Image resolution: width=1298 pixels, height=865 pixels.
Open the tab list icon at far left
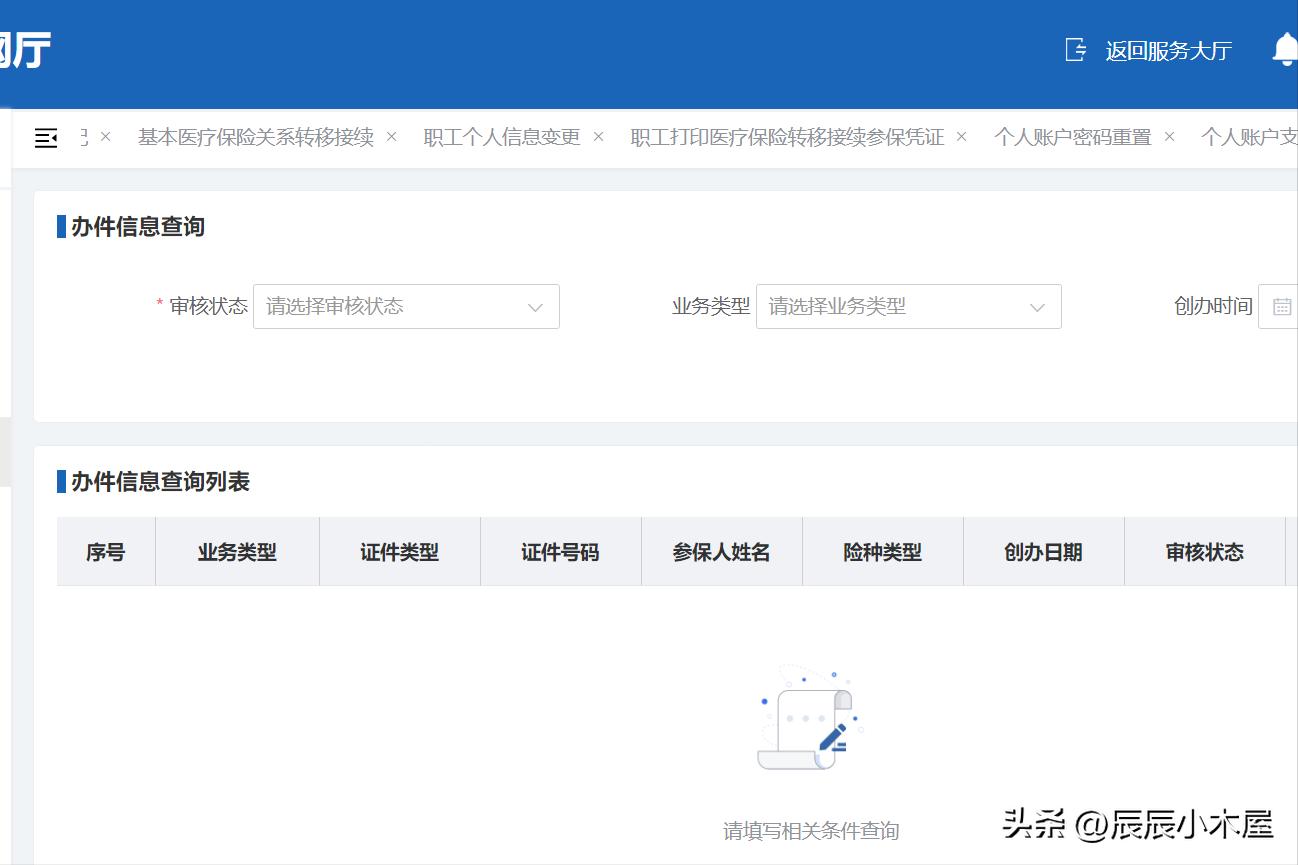coord(45,138)
